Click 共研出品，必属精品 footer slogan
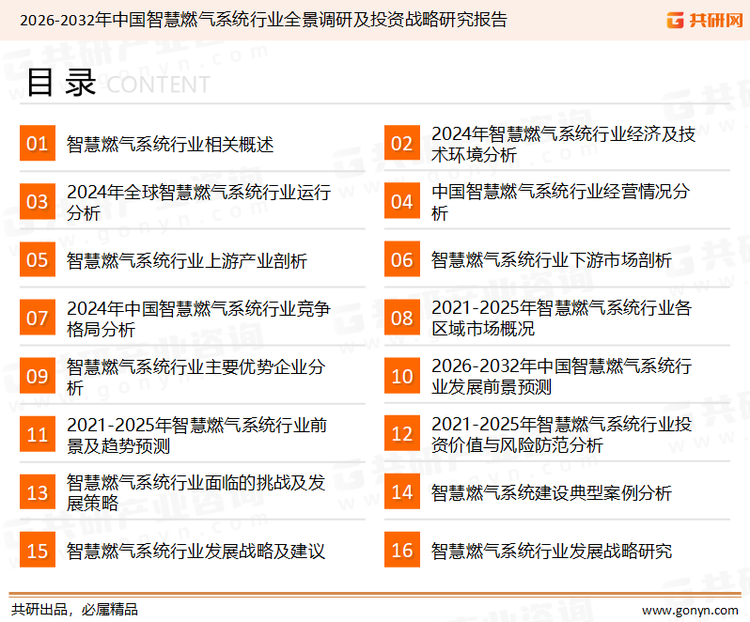 (x=75, y=610)
